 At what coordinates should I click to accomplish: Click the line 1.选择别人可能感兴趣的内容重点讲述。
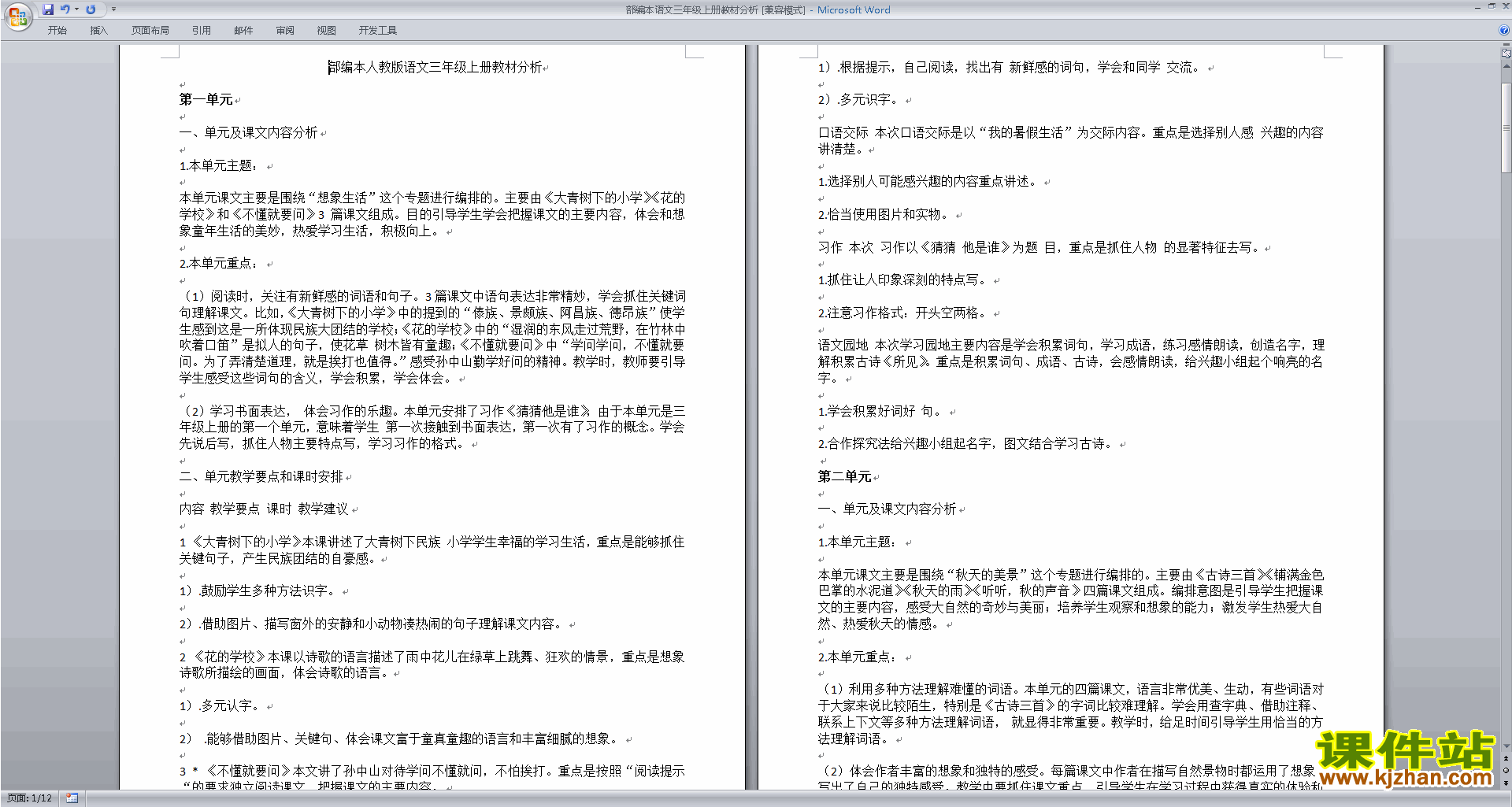[930, 182]
